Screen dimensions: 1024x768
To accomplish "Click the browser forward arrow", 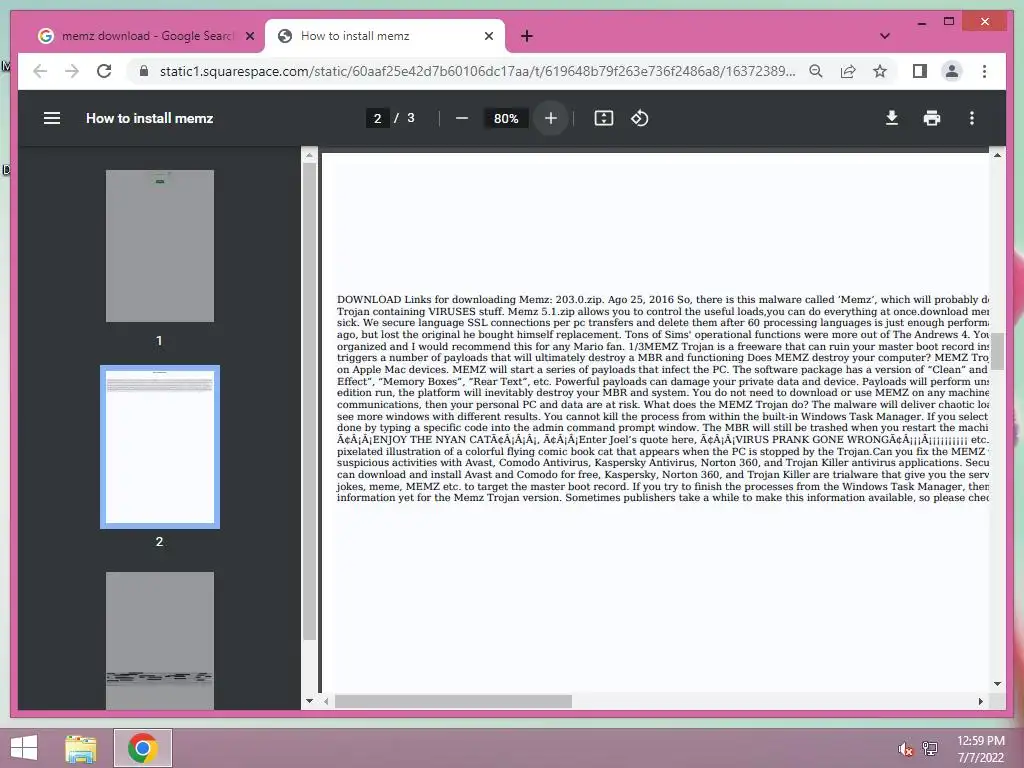I will click(72, 71).
